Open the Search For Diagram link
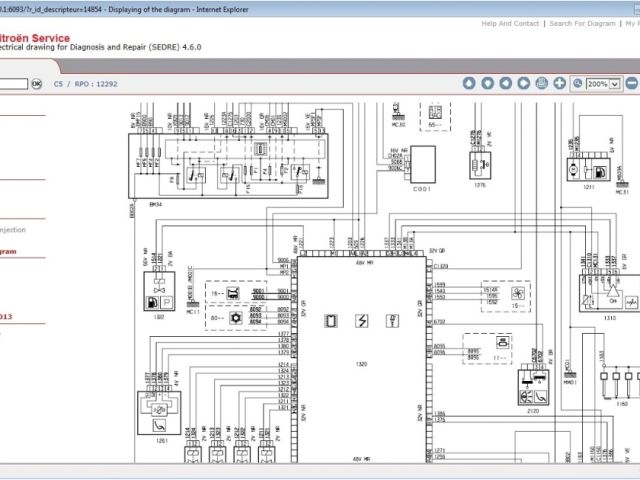 583,23
